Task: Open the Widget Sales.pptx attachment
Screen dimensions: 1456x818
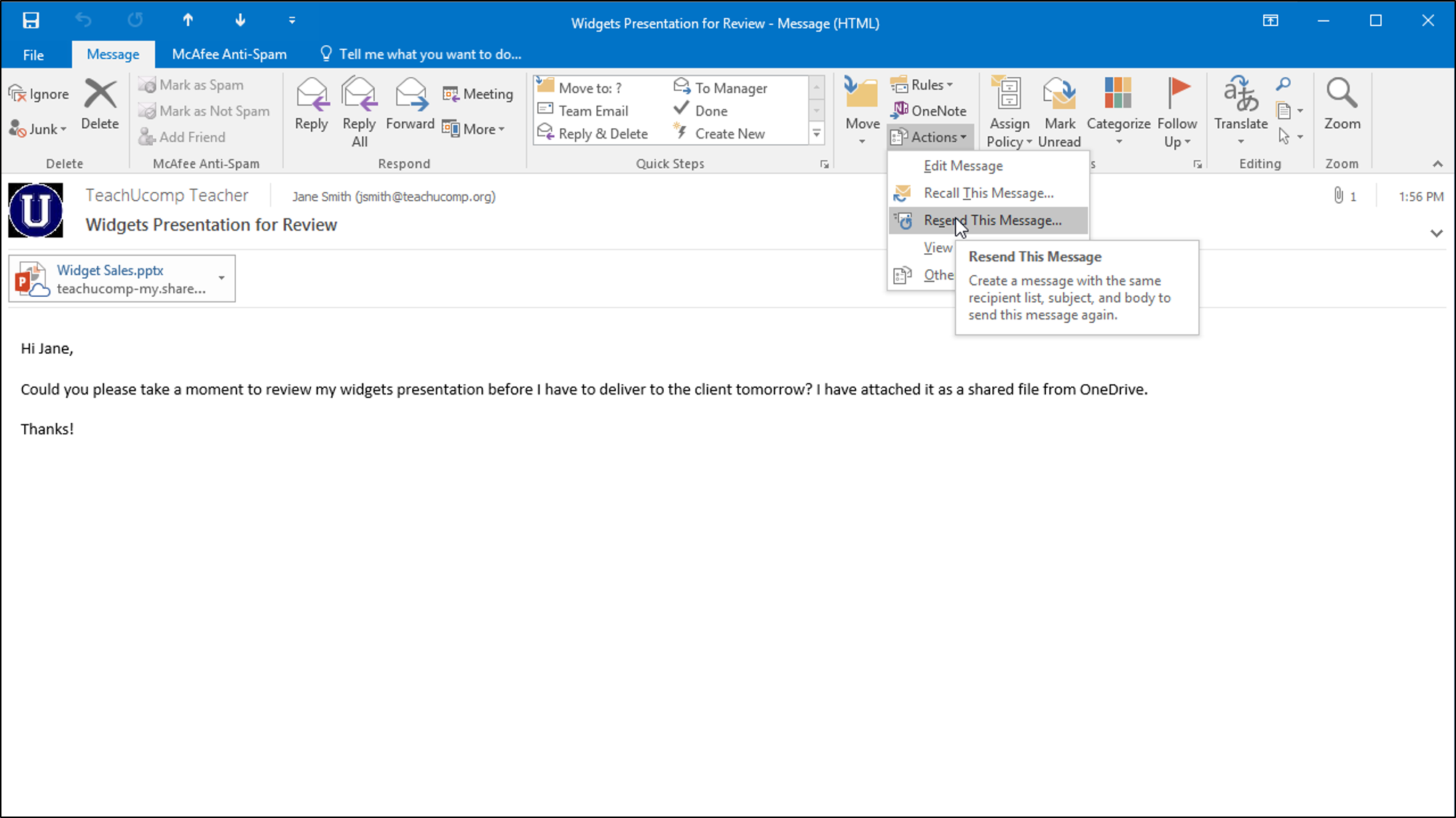Action: [110, 270]
